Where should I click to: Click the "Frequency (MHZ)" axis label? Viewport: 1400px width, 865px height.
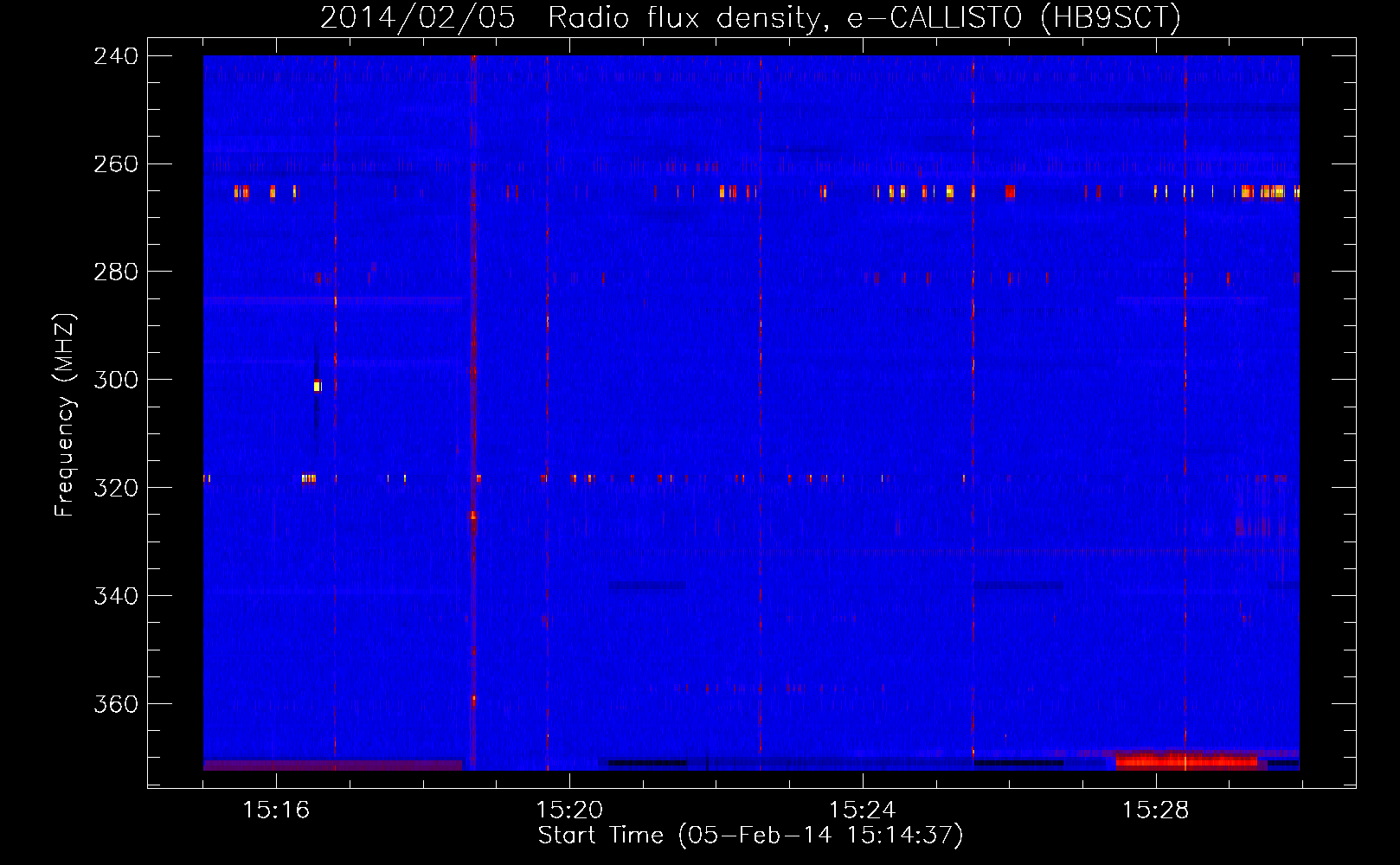point(65,415)
